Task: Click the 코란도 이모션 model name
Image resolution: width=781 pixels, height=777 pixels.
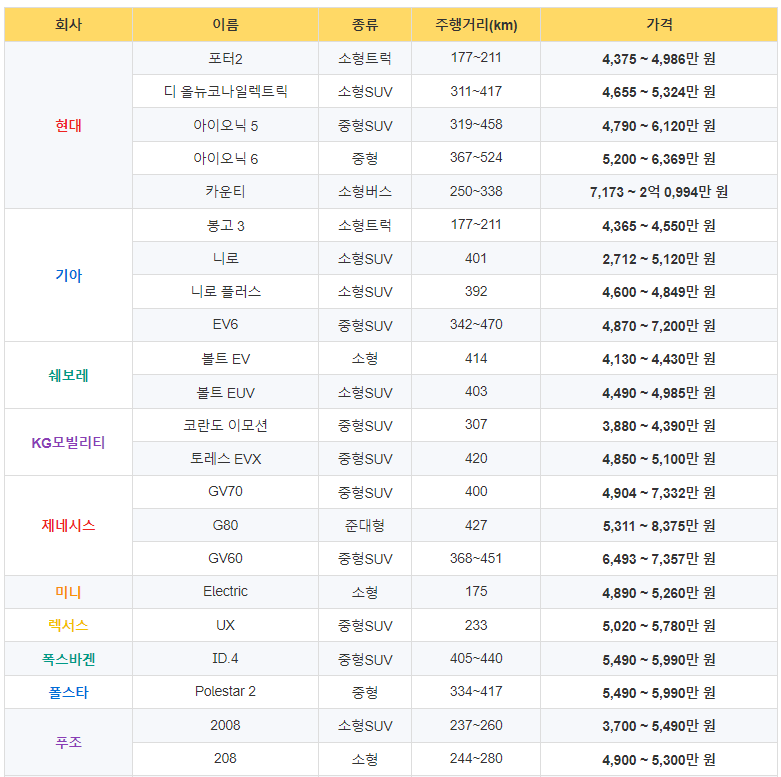Action: tap(225, 426)
